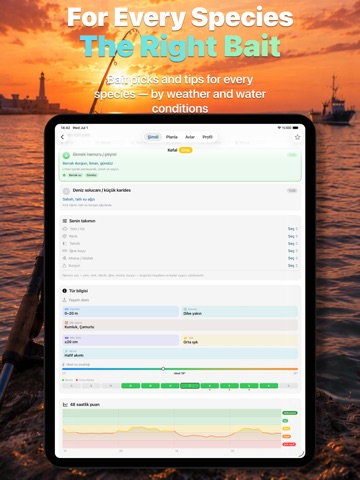This screenshot has height=480, width=360.
Task: Click the hook icon in İğne boyu row
Action: (65, 251)
